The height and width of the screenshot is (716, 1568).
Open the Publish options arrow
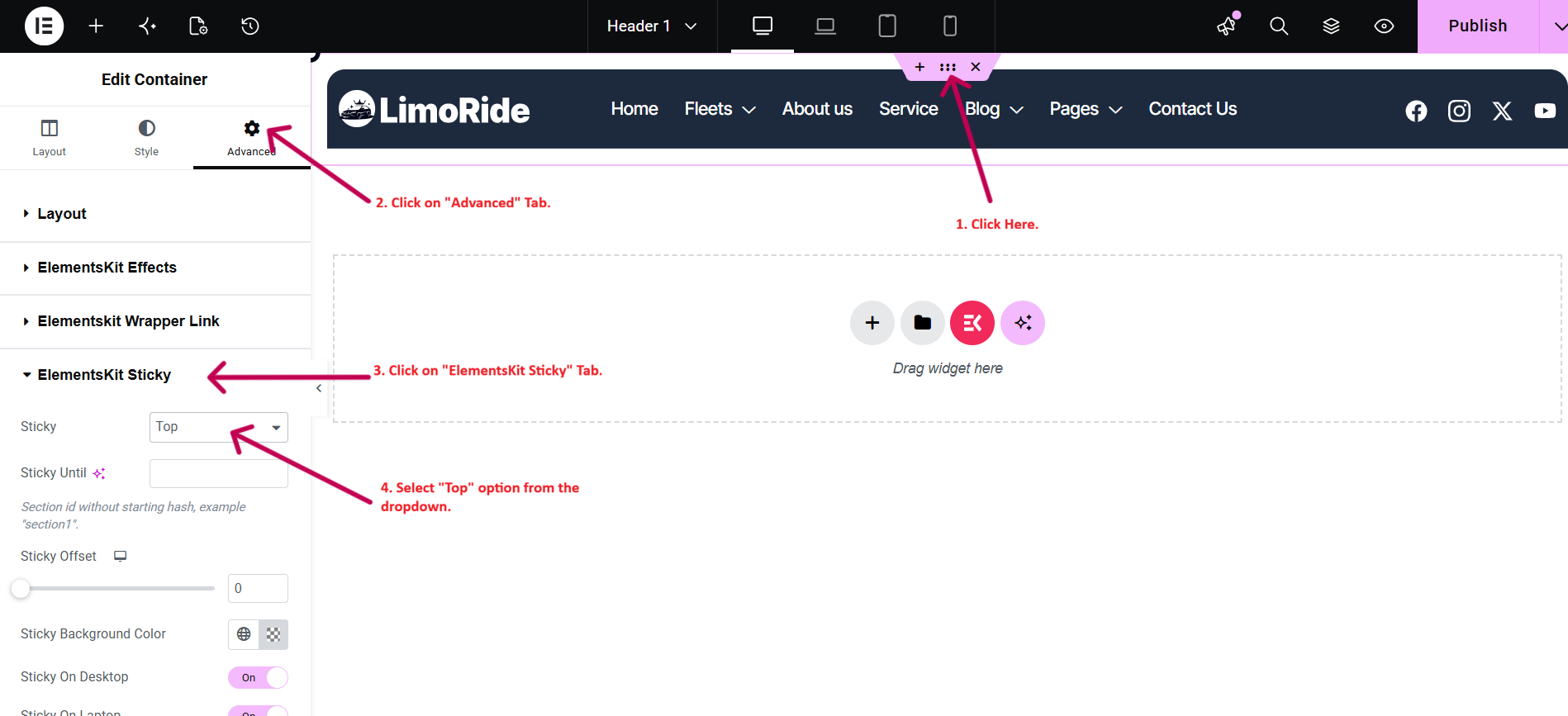pyautogui.click(x=1558, y=26)
